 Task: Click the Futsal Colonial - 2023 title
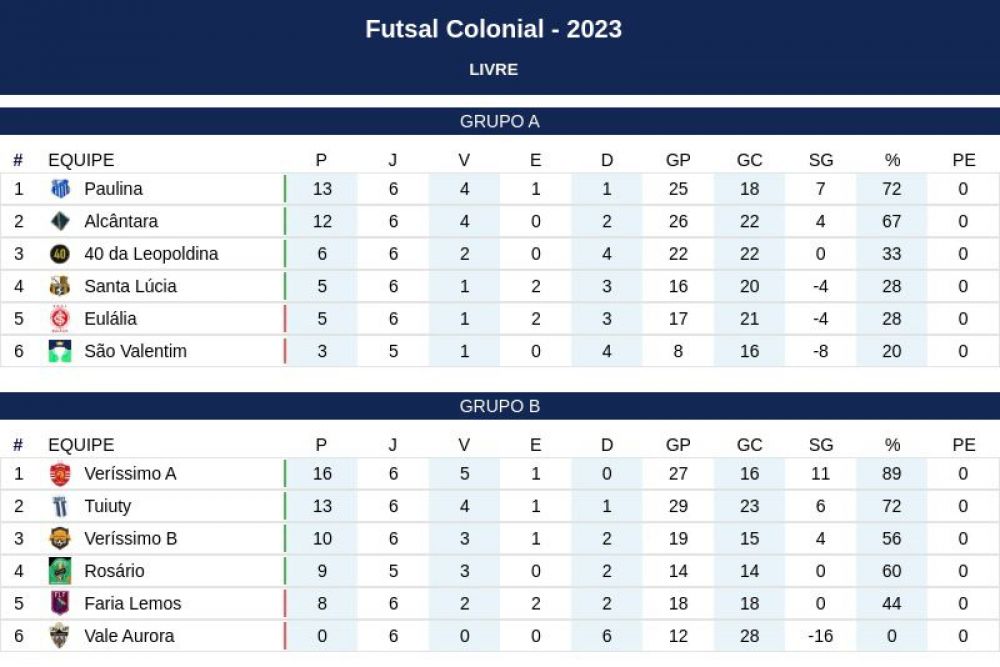tap(494, 29)
